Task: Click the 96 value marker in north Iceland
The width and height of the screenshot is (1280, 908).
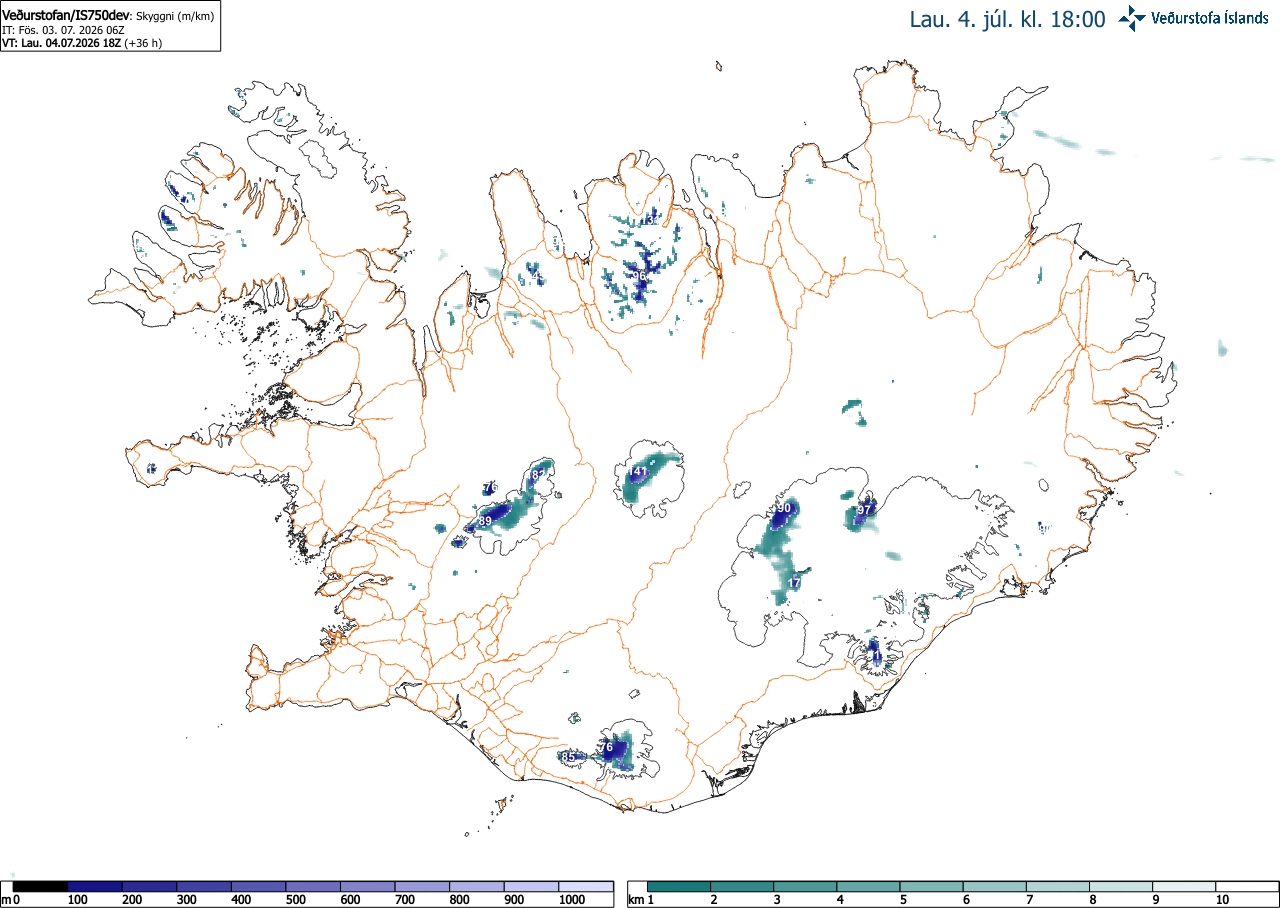Action: 639,276
